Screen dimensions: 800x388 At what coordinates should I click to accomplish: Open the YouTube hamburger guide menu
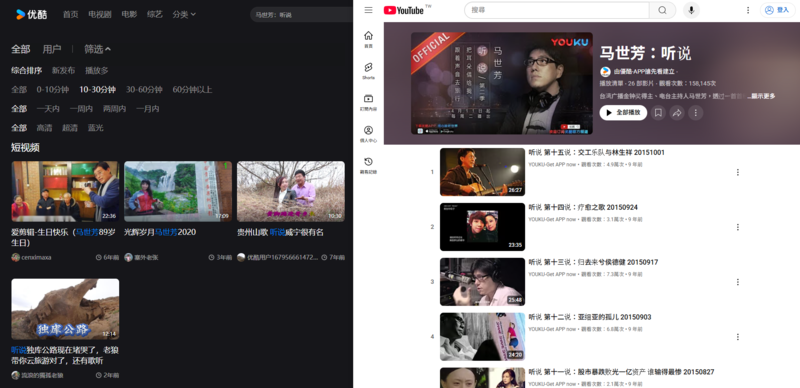point(368,10)
